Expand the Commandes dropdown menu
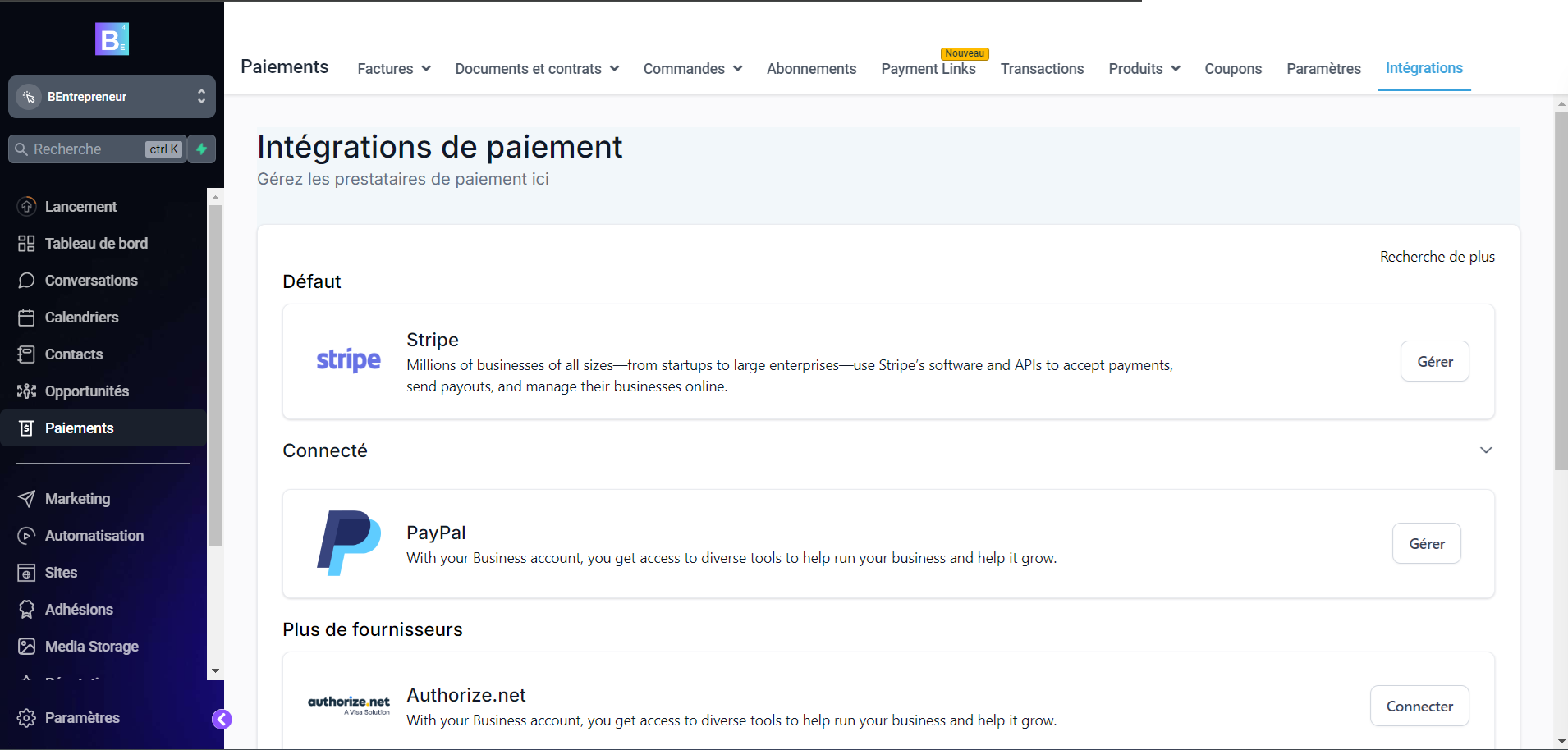 click(x=693, y=69)
